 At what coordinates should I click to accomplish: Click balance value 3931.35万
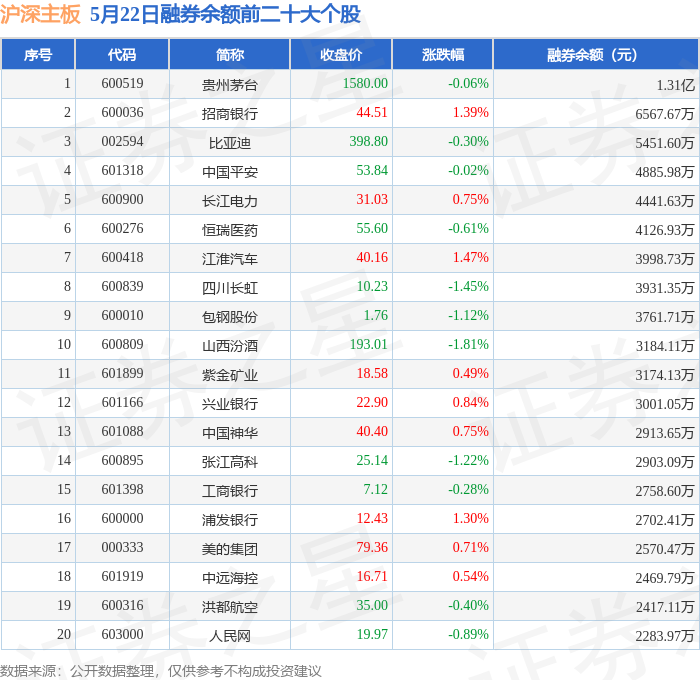665,288
